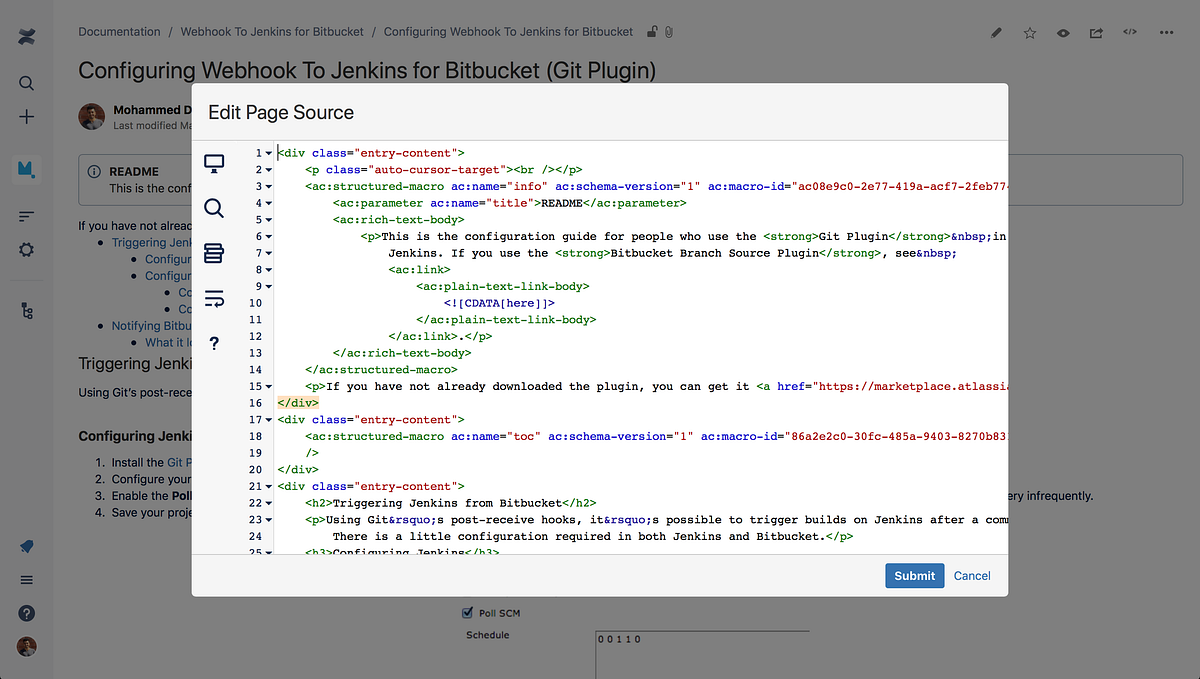Select the preview icon in the source editor
The image size is (1200, 679).
pyautogui.click(x=214, y=161)
